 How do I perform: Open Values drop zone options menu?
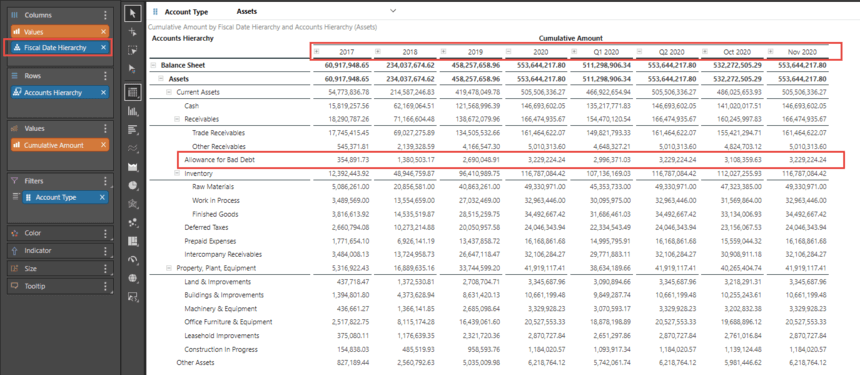click(x=106, y=128)
